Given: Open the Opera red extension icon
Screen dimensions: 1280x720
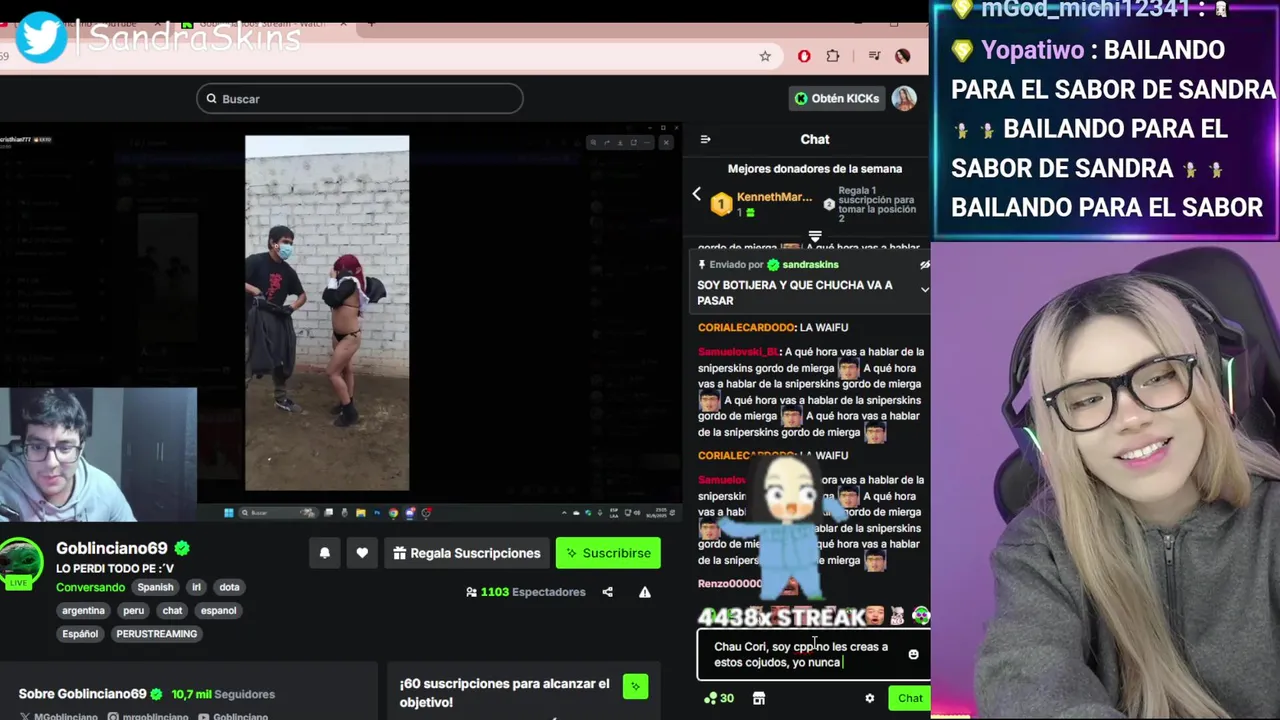Looking at the screenshot, I should [804, 56].
